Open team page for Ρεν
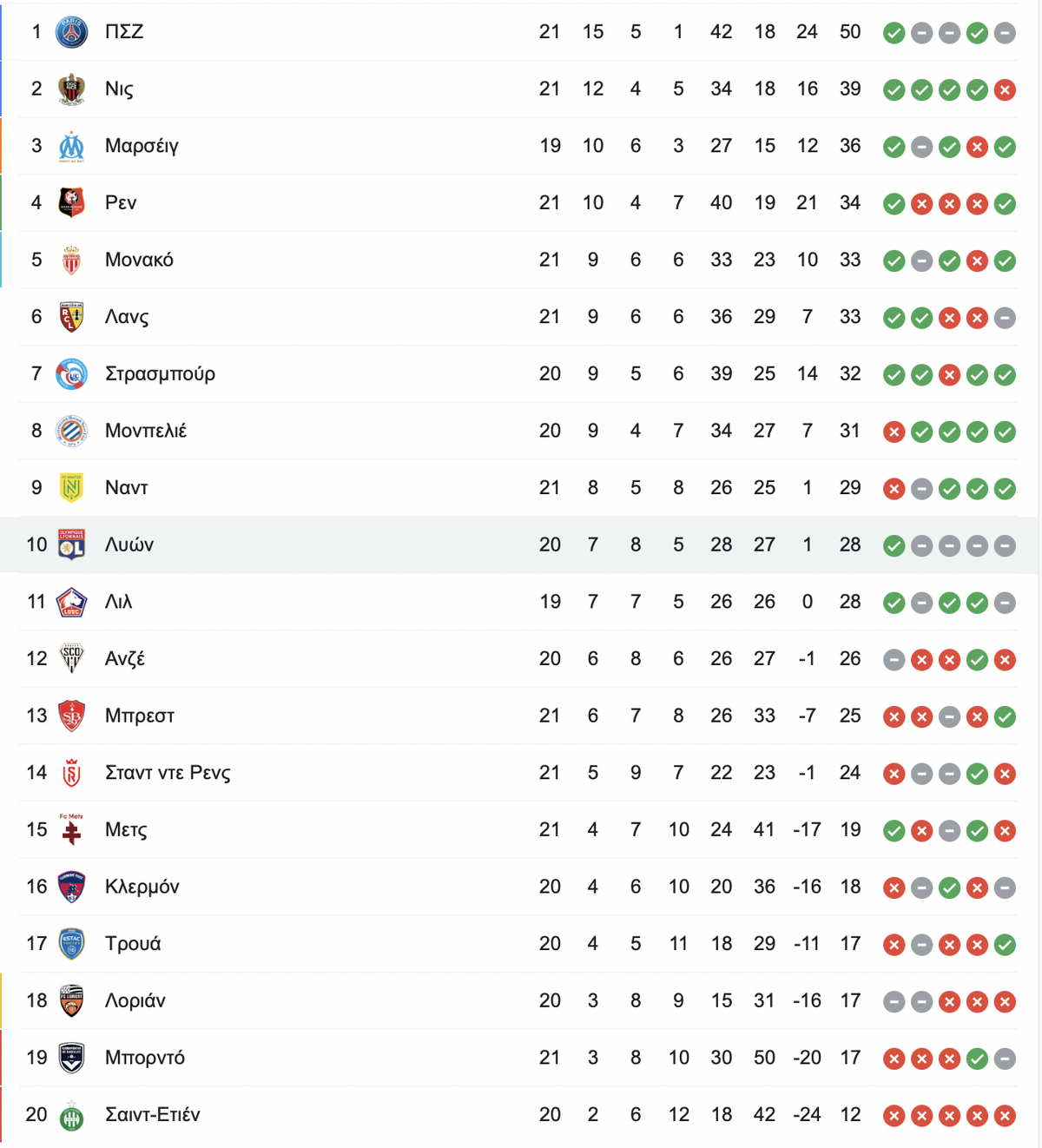Screen dimensions: 1042x1148 click(x=121, y=202)
